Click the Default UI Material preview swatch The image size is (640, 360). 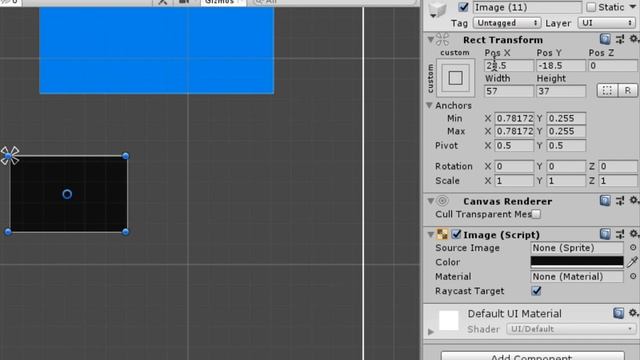pyautogui.click(x=449, y=320)
